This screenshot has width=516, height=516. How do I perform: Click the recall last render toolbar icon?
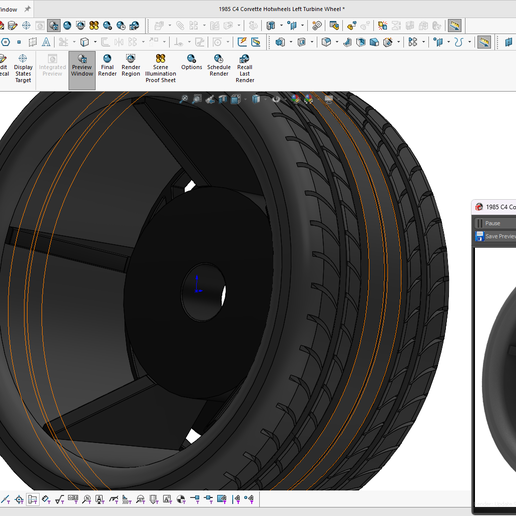click(134, 26)
